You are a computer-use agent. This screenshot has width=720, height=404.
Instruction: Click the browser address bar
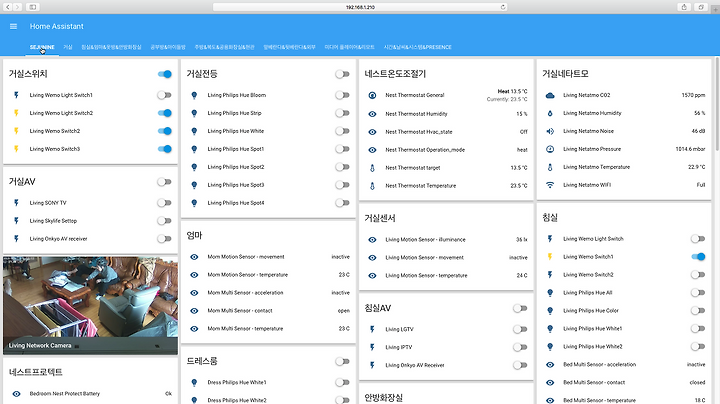[360, 7]
